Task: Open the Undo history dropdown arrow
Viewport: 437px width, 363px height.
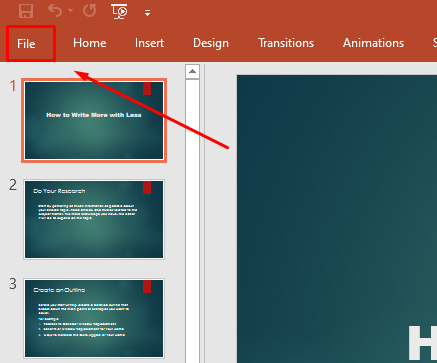Action: click(70, 11)
